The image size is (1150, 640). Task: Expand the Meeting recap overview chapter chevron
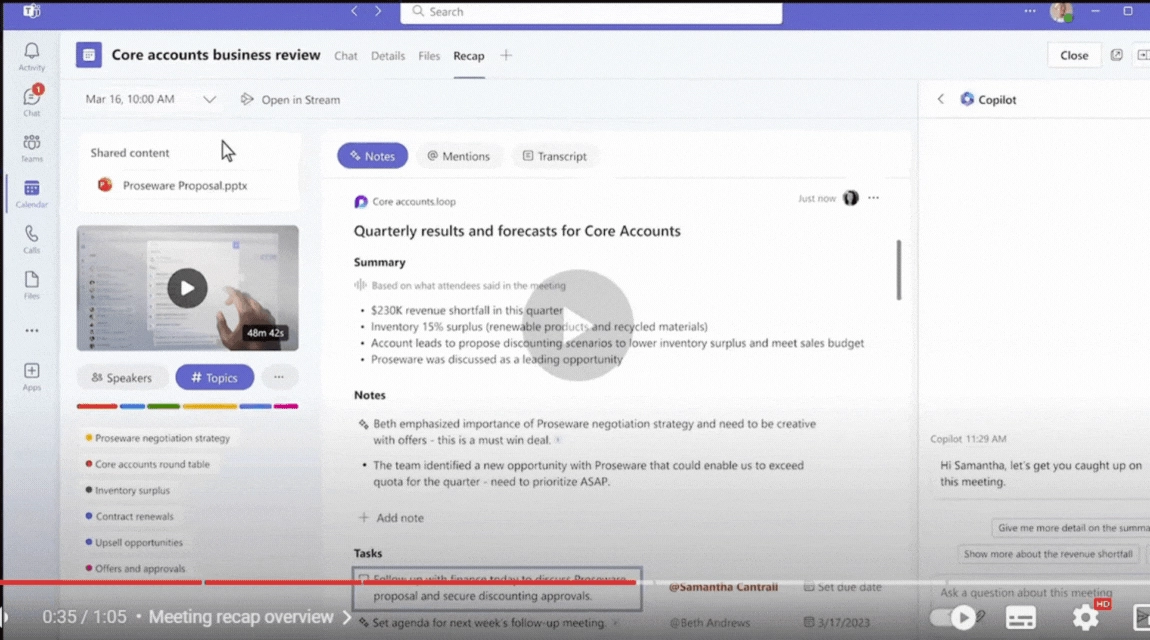347,617
